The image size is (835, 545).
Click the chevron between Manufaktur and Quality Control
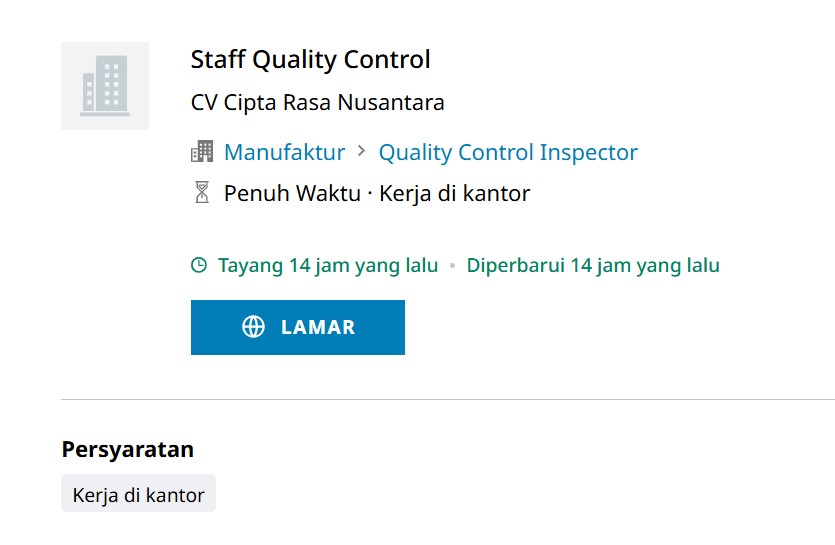coord(362,151)
